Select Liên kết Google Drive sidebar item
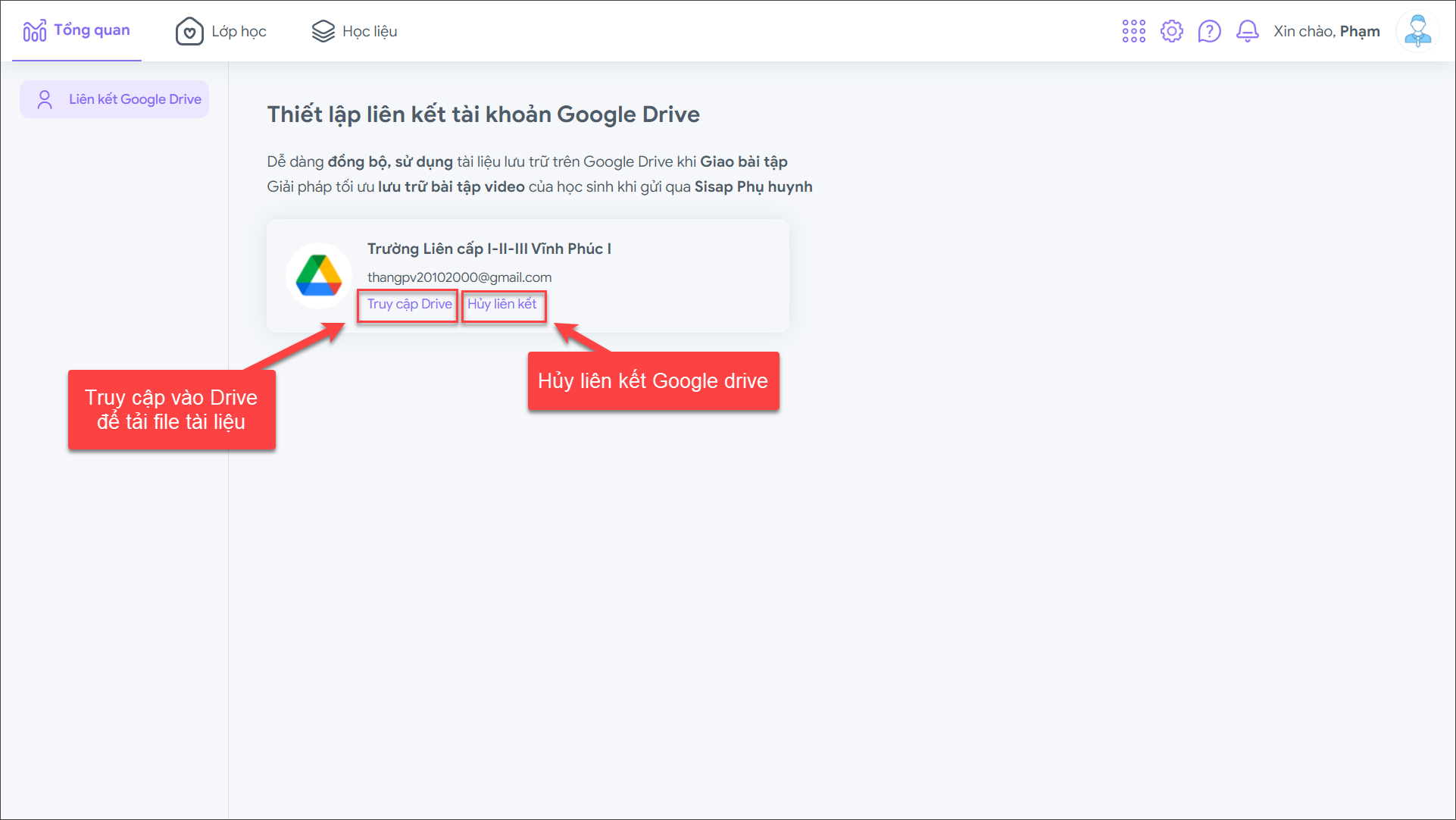The height and width of the screenshot is (820, 1456). 135,99
